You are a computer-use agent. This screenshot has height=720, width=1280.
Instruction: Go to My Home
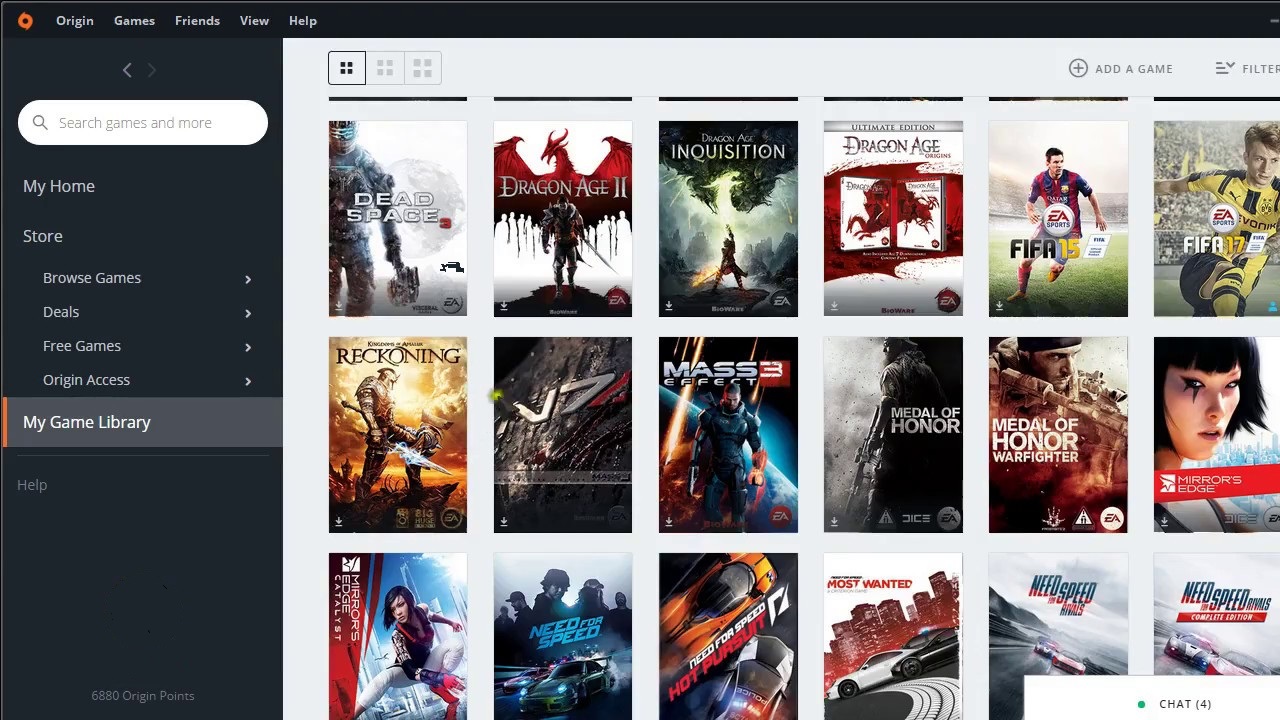59,186
